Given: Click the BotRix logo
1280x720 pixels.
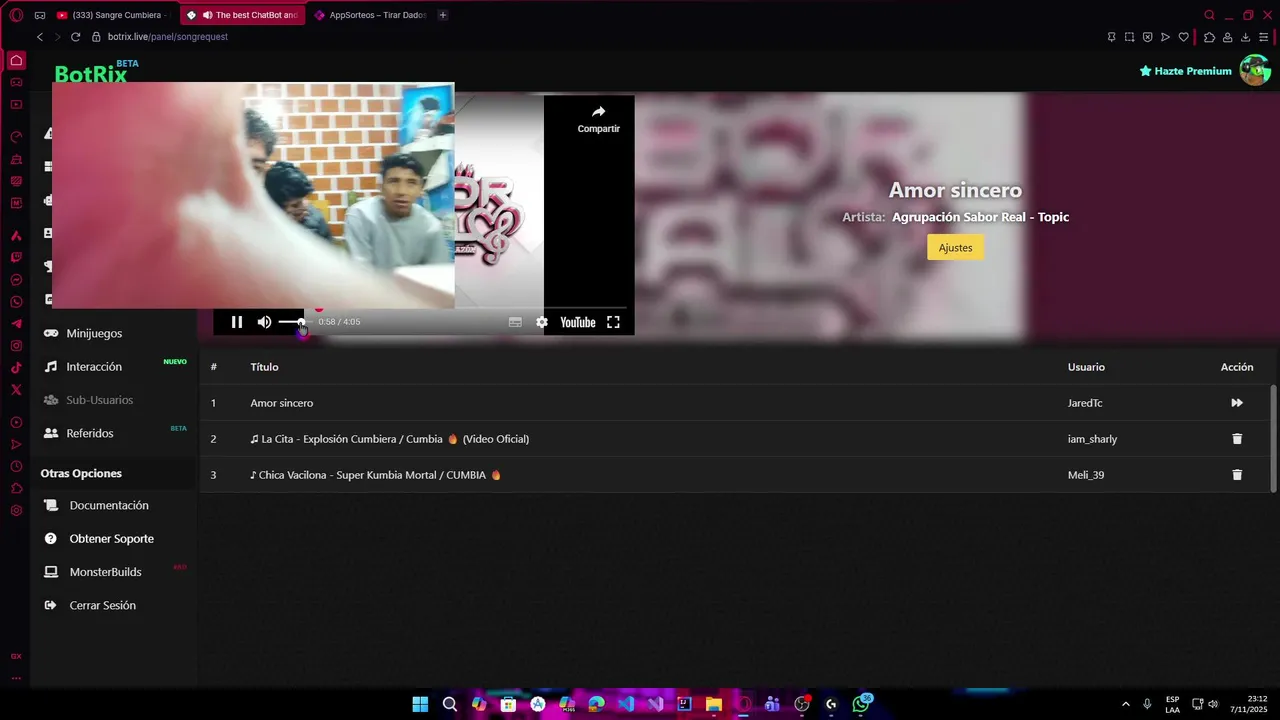Looking at the screenshot, I should (91, 74).
